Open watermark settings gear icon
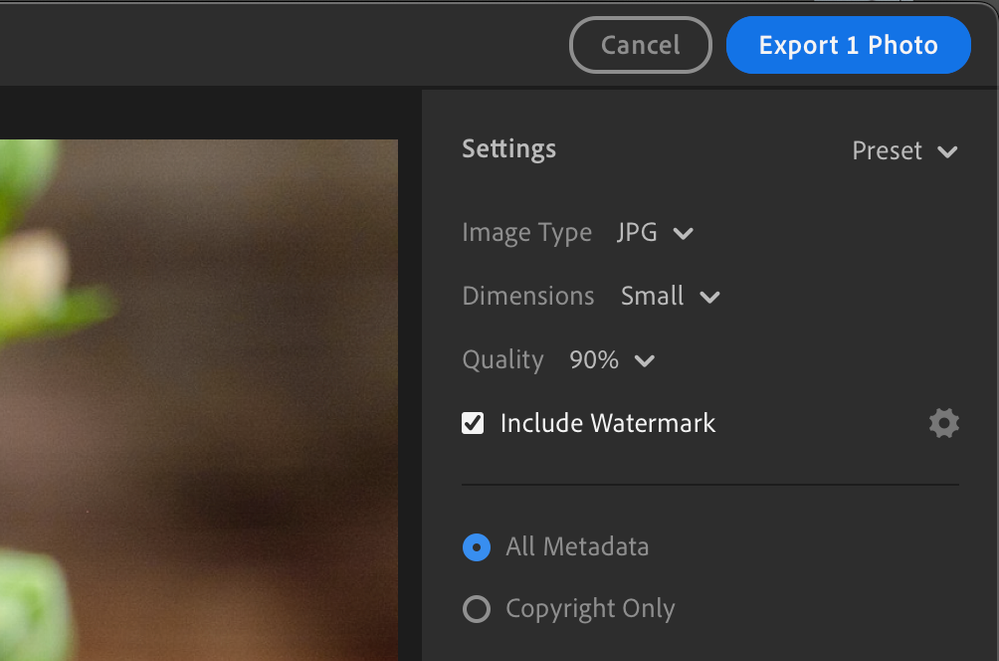 pyautogui.click(x=943, y=423)
